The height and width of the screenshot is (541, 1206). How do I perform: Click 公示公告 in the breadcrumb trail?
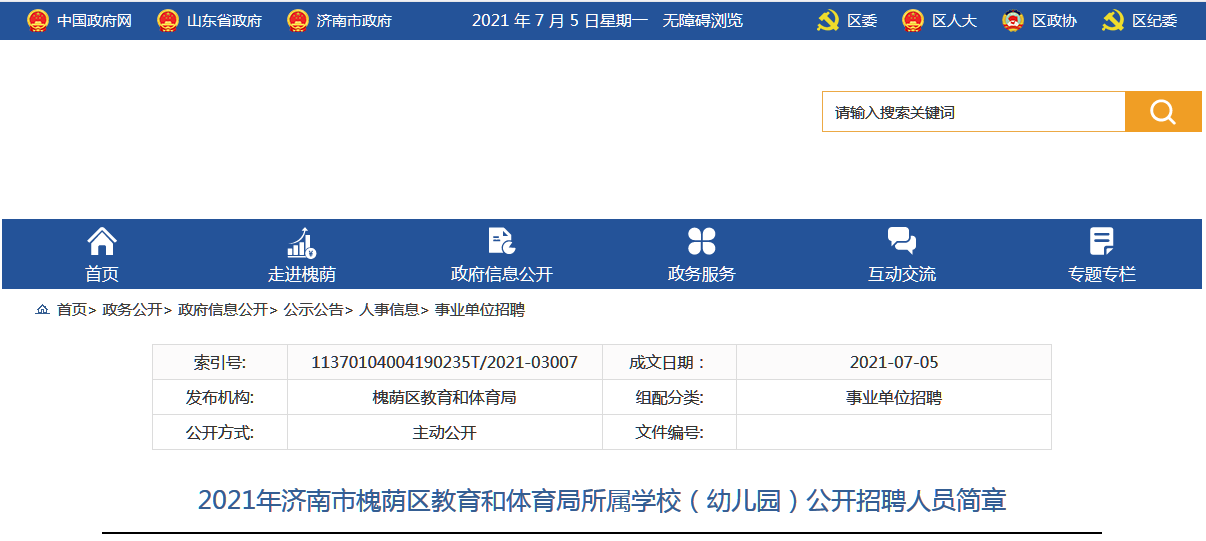pyautogui.click(x=313, y=310)
